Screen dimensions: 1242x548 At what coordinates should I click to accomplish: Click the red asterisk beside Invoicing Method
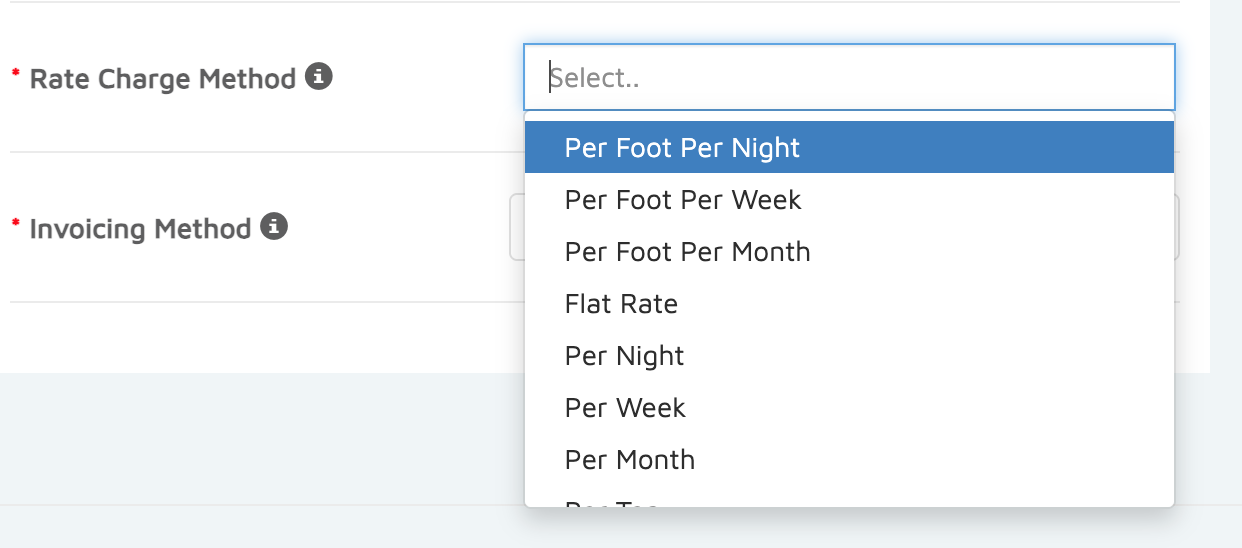15,225
